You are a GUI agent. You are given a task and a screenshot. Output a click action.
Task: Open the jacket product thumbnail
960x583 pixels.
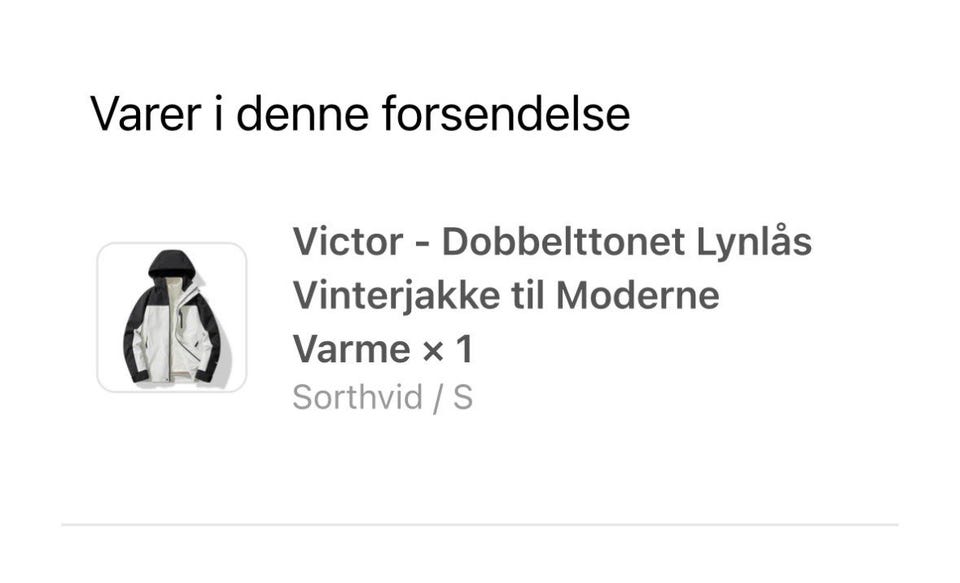(171, 317)
